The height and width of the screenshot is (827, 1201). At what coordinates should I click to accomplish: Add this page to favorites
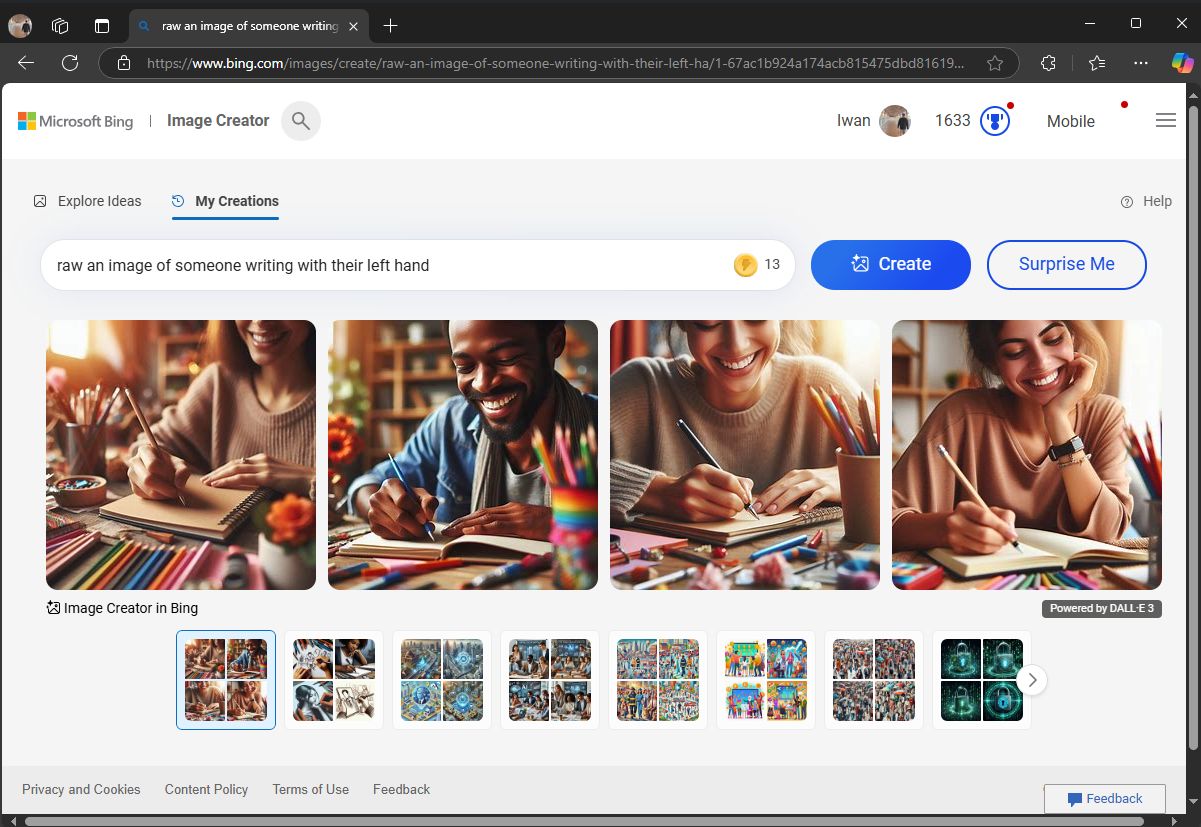(995, 63)
